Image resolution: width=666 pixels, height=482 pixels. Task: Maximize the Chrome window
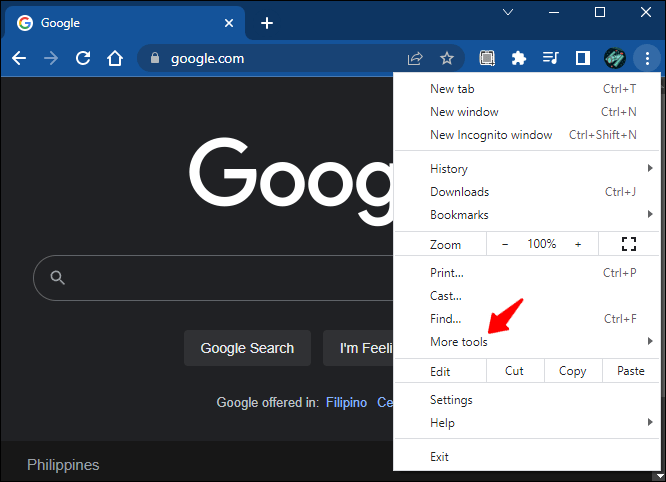600,12
